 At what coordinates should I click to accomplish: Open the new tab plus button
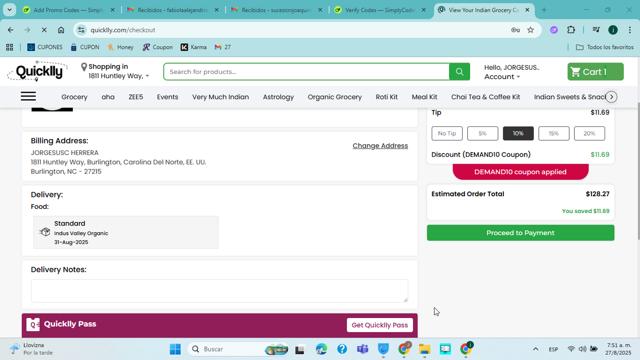[544, 10]
